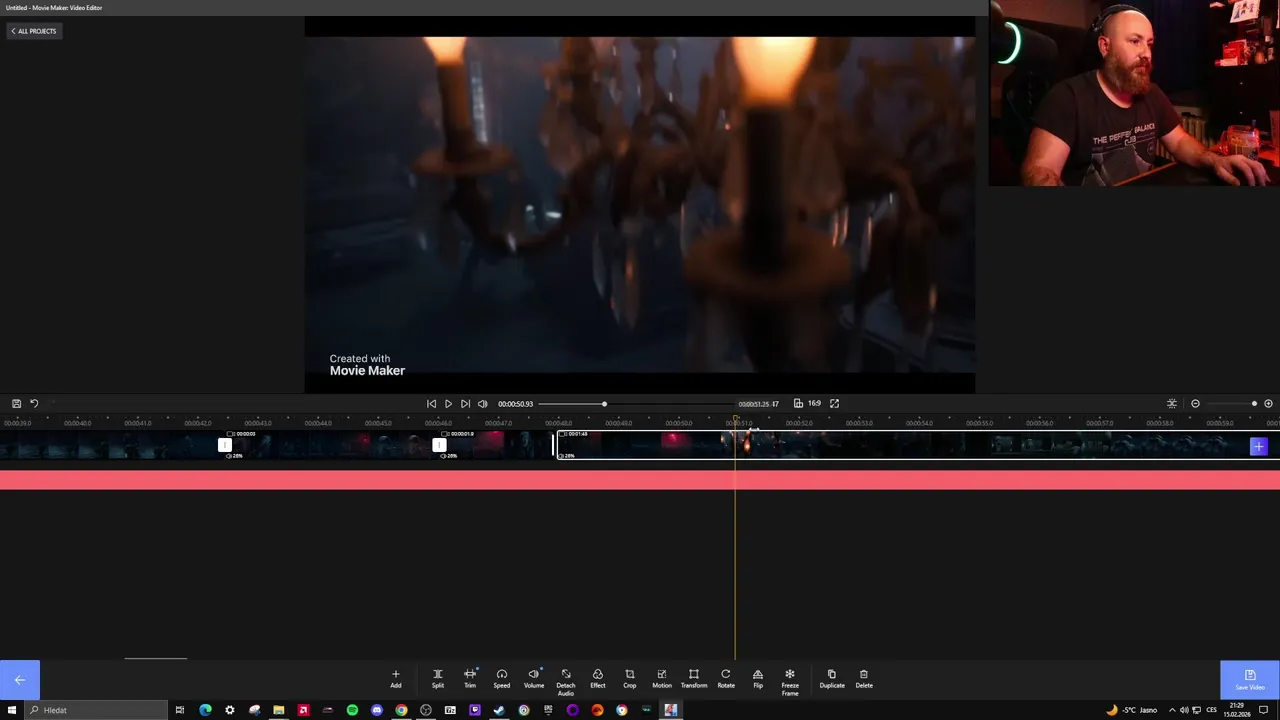Click the second transition marker on timeline
Viewport: 1280px width, 720px height.
click(439, 445)
